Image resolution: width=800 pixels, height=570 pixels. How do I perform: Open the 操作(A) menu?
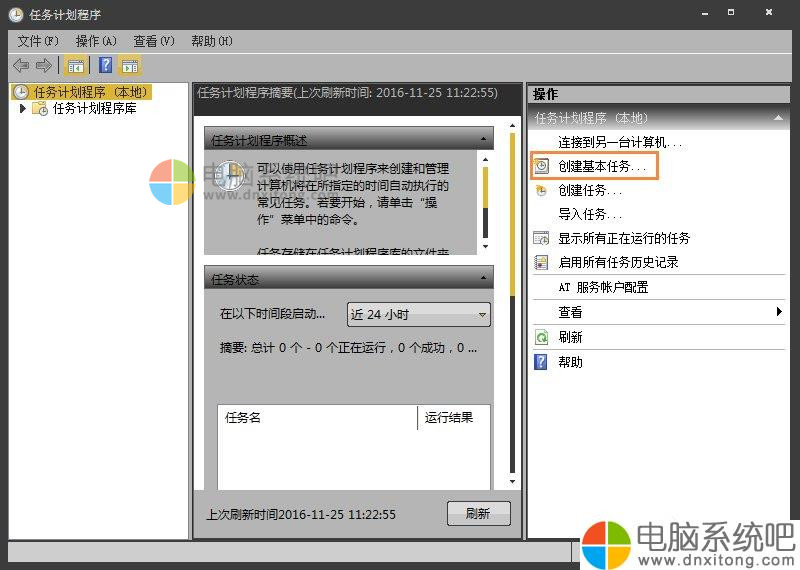click(x=96, y=41)
